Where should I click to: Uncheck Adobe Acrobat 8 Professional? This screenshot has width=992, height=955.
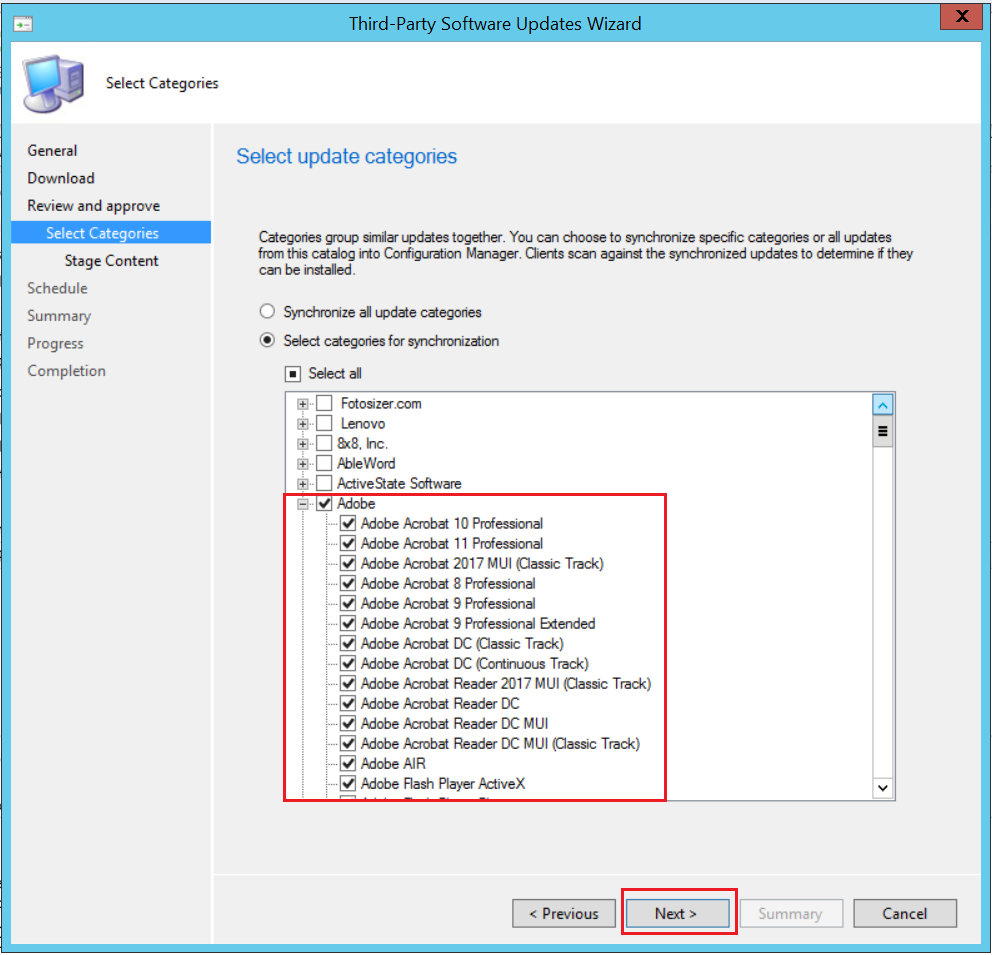coord(348,584)
